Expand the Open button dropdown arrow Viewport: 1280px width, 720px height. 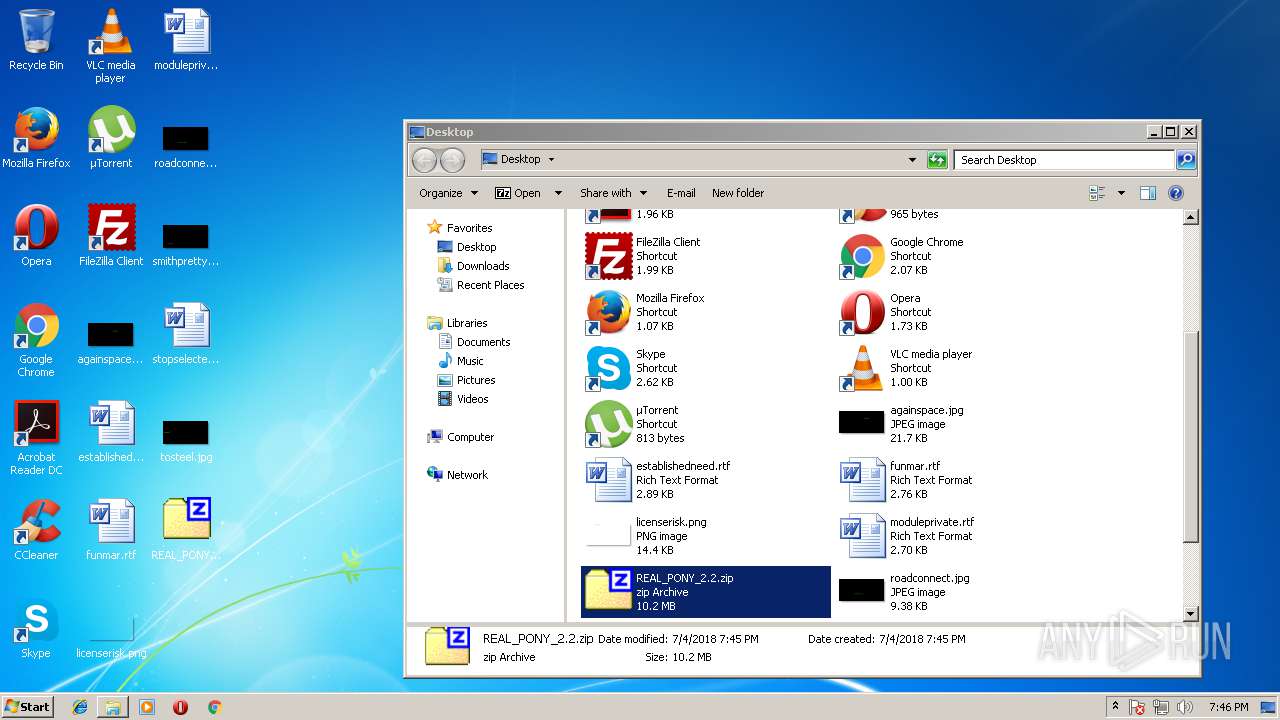click(558, 193)
